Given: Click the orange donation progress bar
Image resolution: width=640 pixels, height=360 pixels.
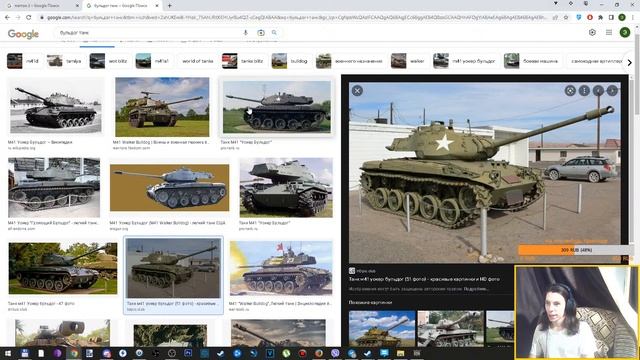Looking at the screenshot, I should click(x=576, y=250).
